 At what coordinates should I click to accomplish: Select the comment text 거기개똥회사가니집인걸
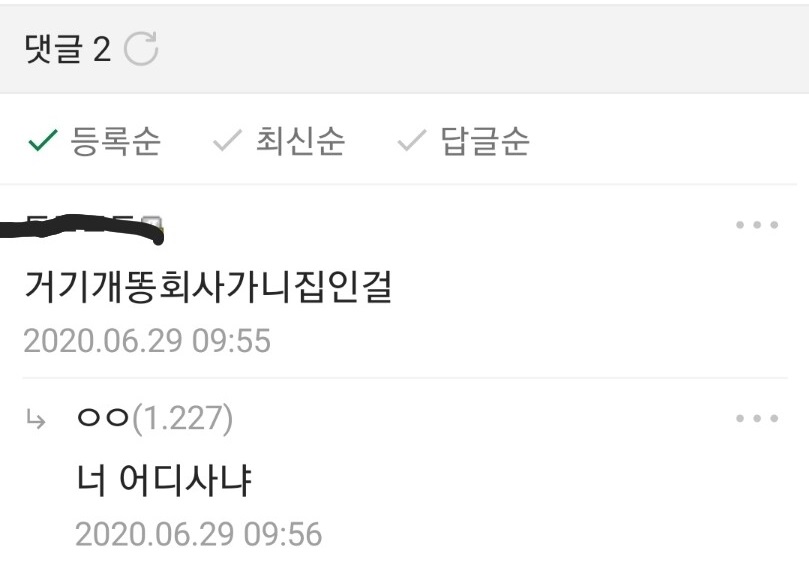point(208,286)
